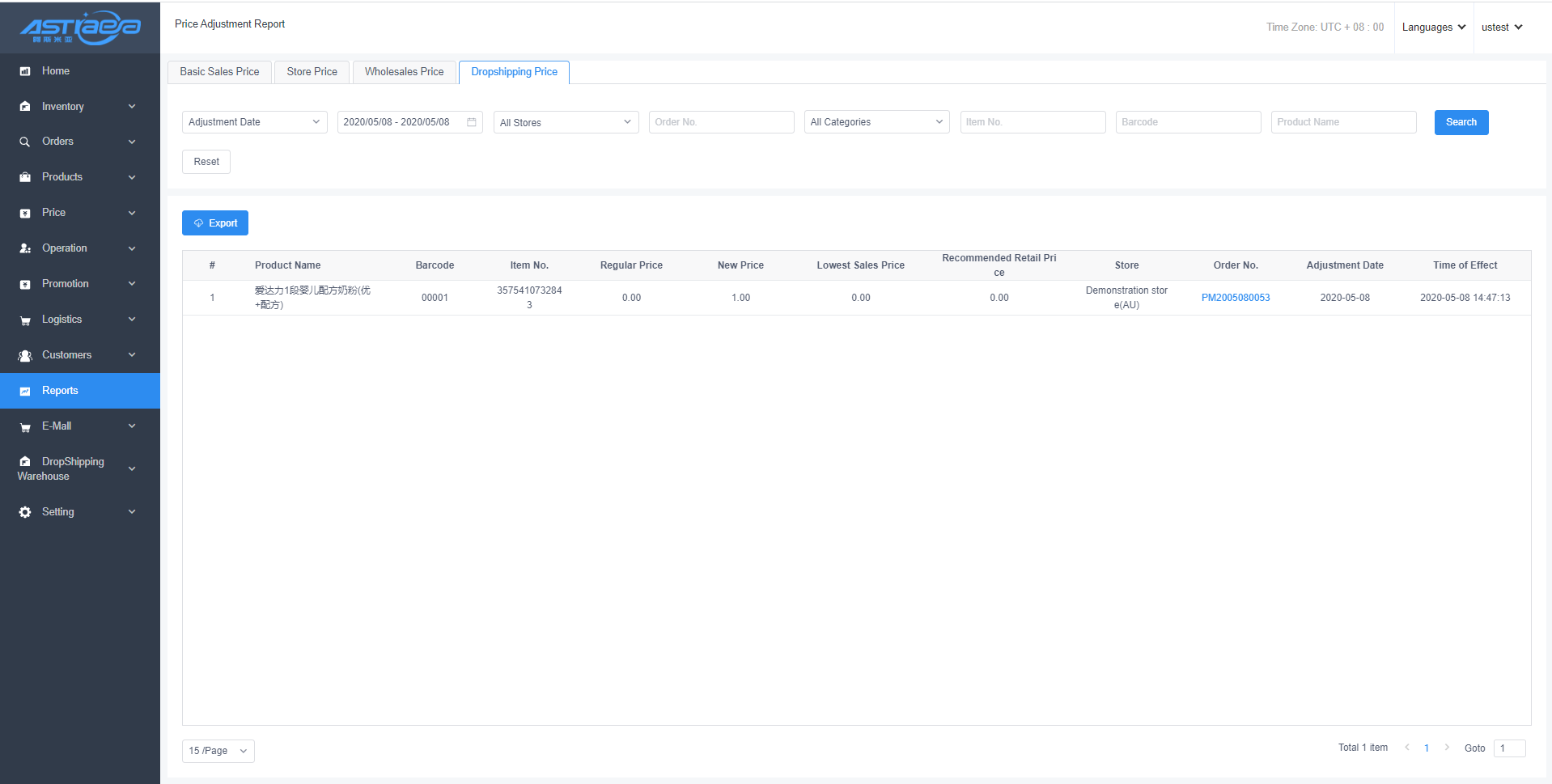Open the All Categories dropdown
This screenshot has width=1552, height=784.
tap(876, 122)
